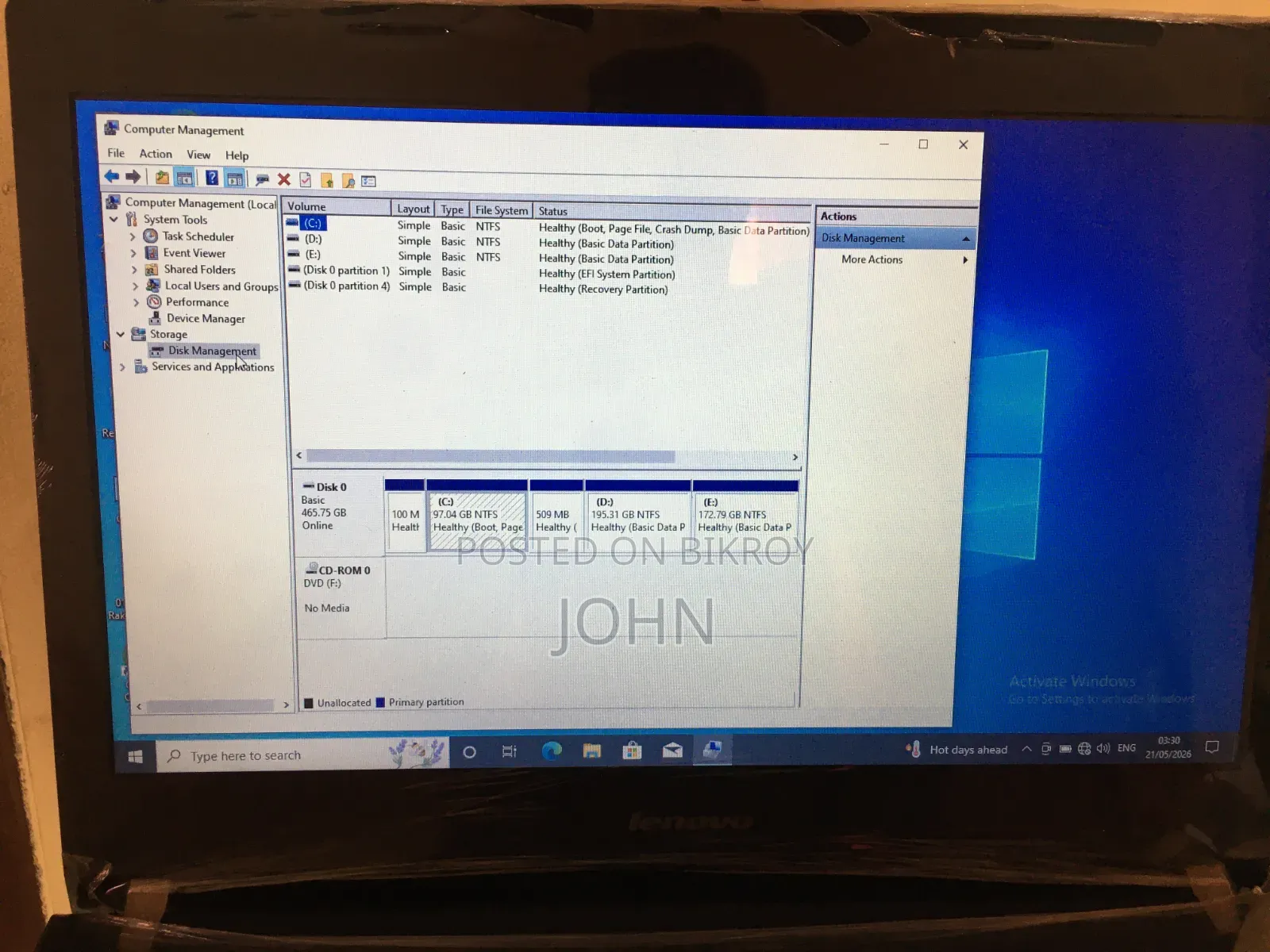The image size is (1270, 952).
Task: Sort by the Volume column header
Action: [x=337, y=206]
